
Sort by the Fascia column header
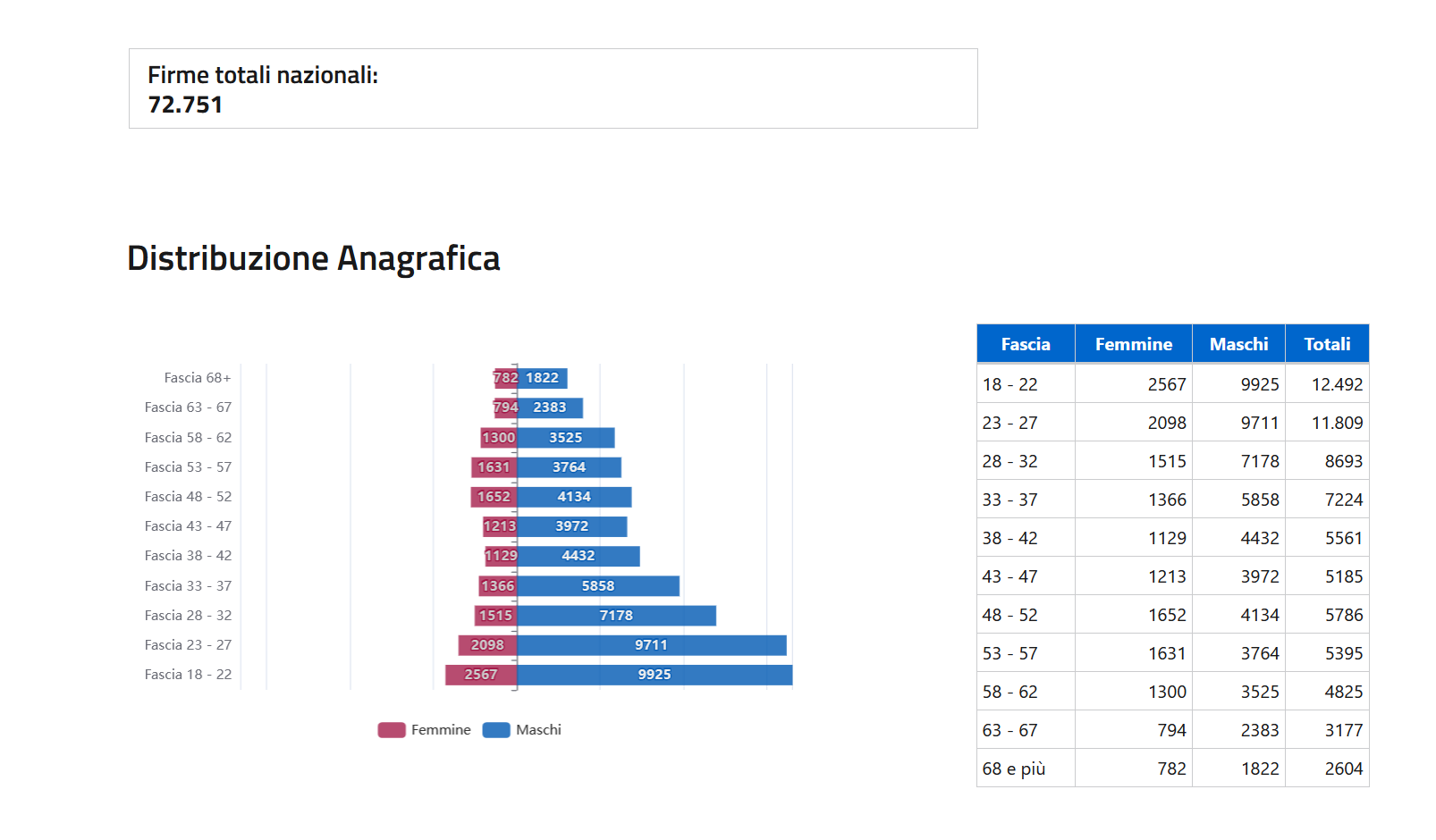click(1026, 344)
